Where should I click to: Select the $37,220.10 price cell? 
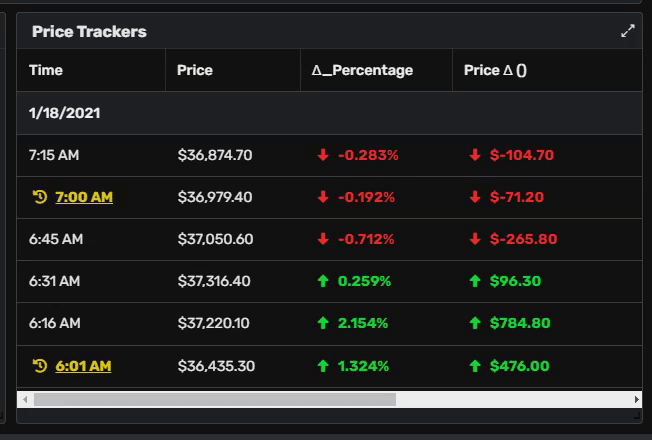point(213,323)
